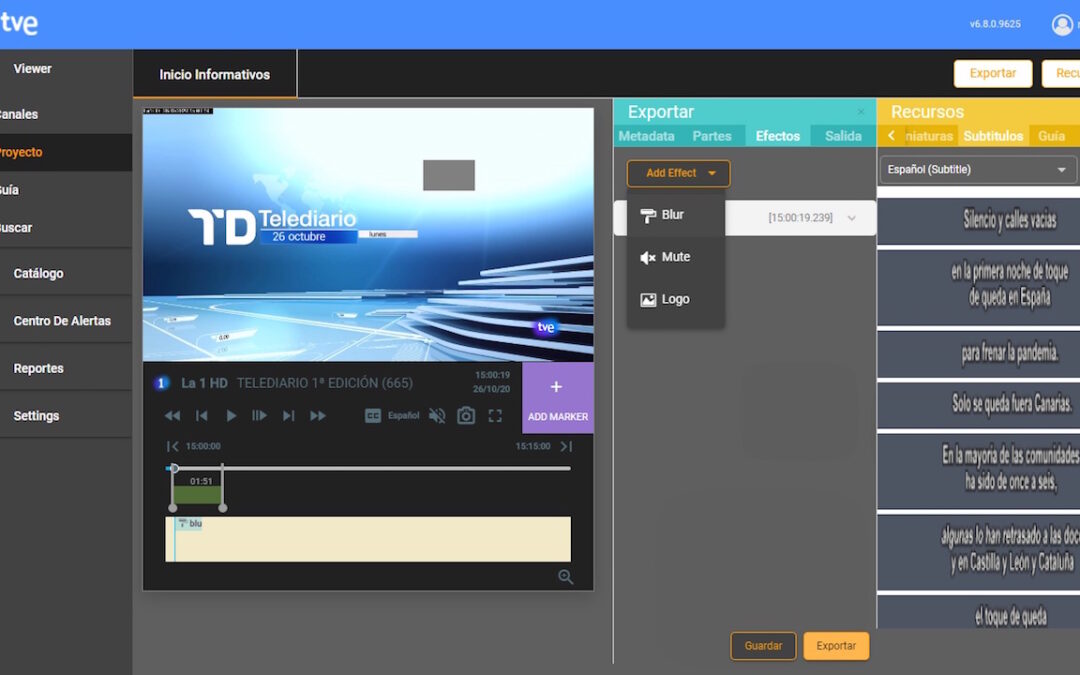Open the Subtitulos tab

(x=993, y=136)
